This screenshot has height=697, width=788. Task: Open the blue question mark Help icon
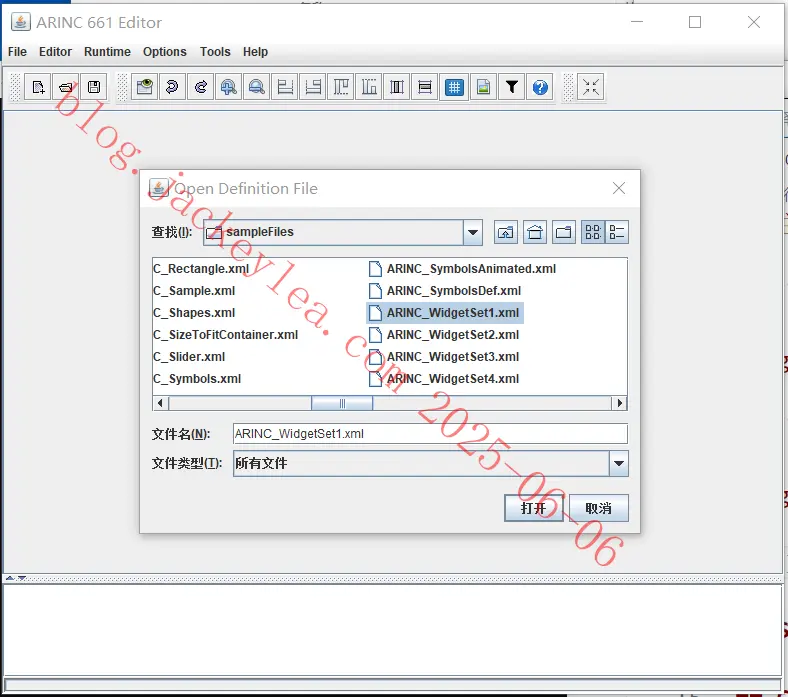pyautogui.click(x=540, y=87)
